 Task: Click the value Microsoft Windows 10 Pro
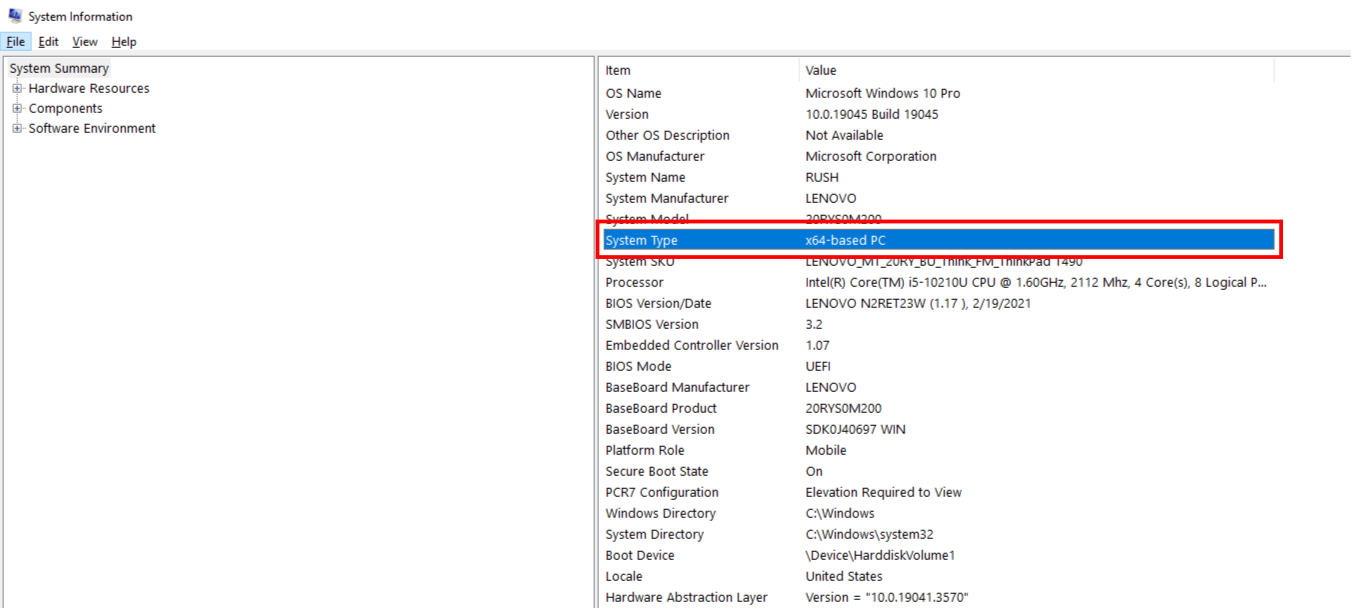pos(883,93)
